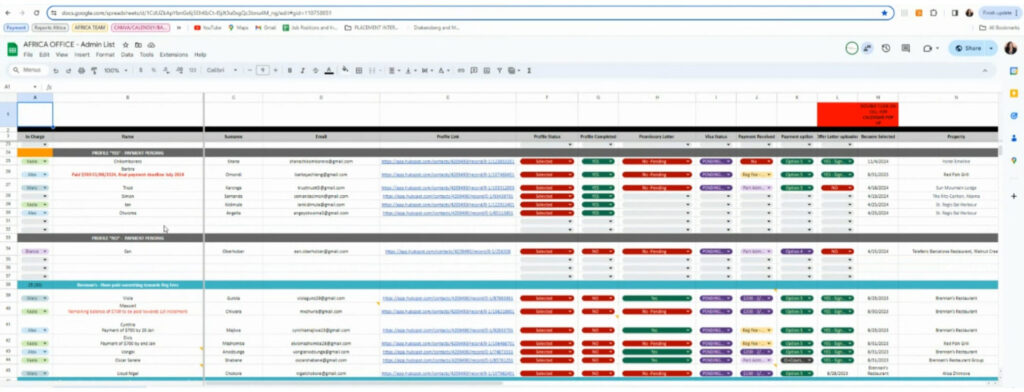Open the Maps bookmark
Screen dimensions: 1024x392
point(238,28)
